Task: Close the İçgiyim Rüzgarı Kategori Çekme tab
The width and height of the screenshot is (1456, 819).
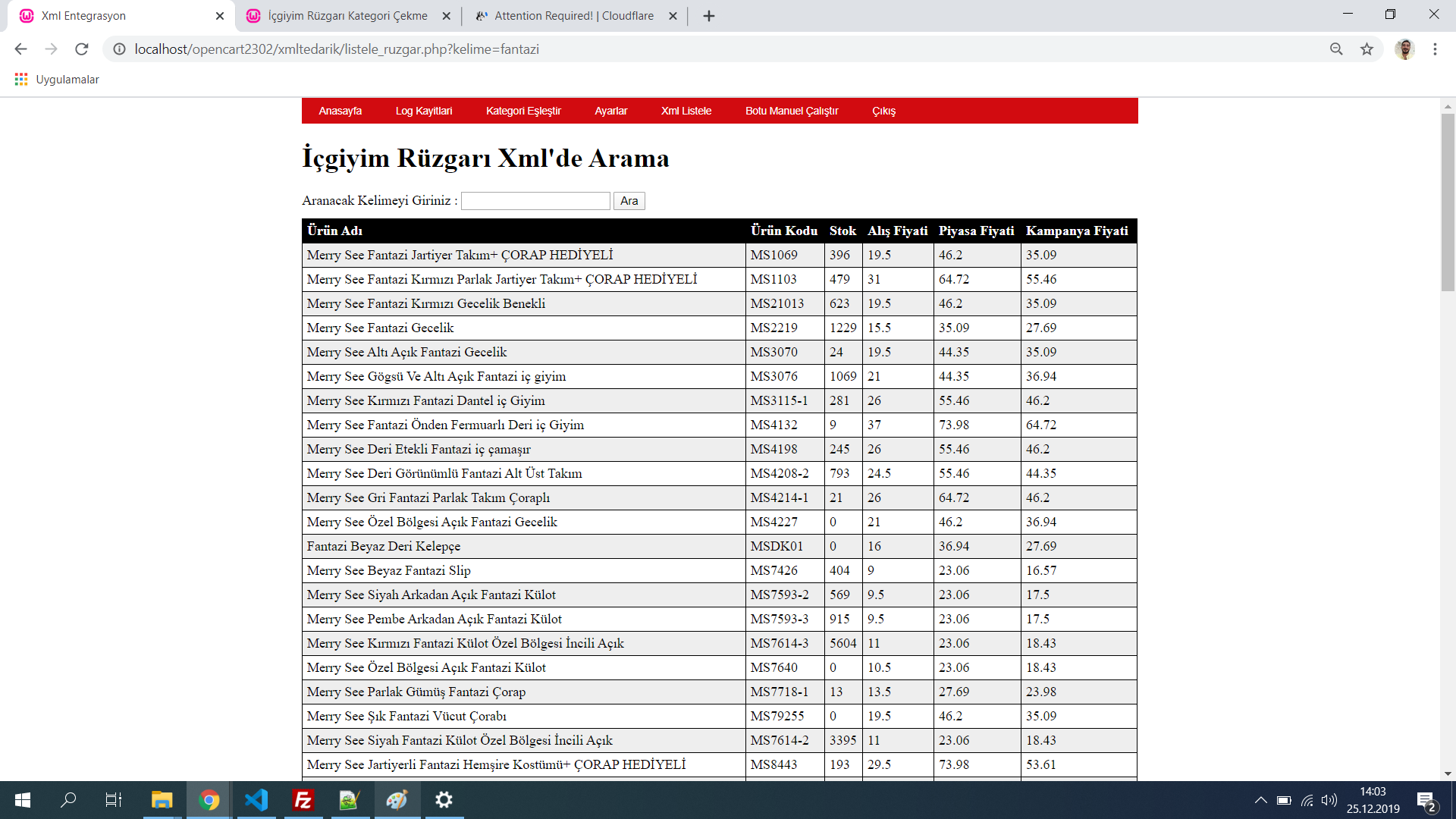Action: coord(447,16)
